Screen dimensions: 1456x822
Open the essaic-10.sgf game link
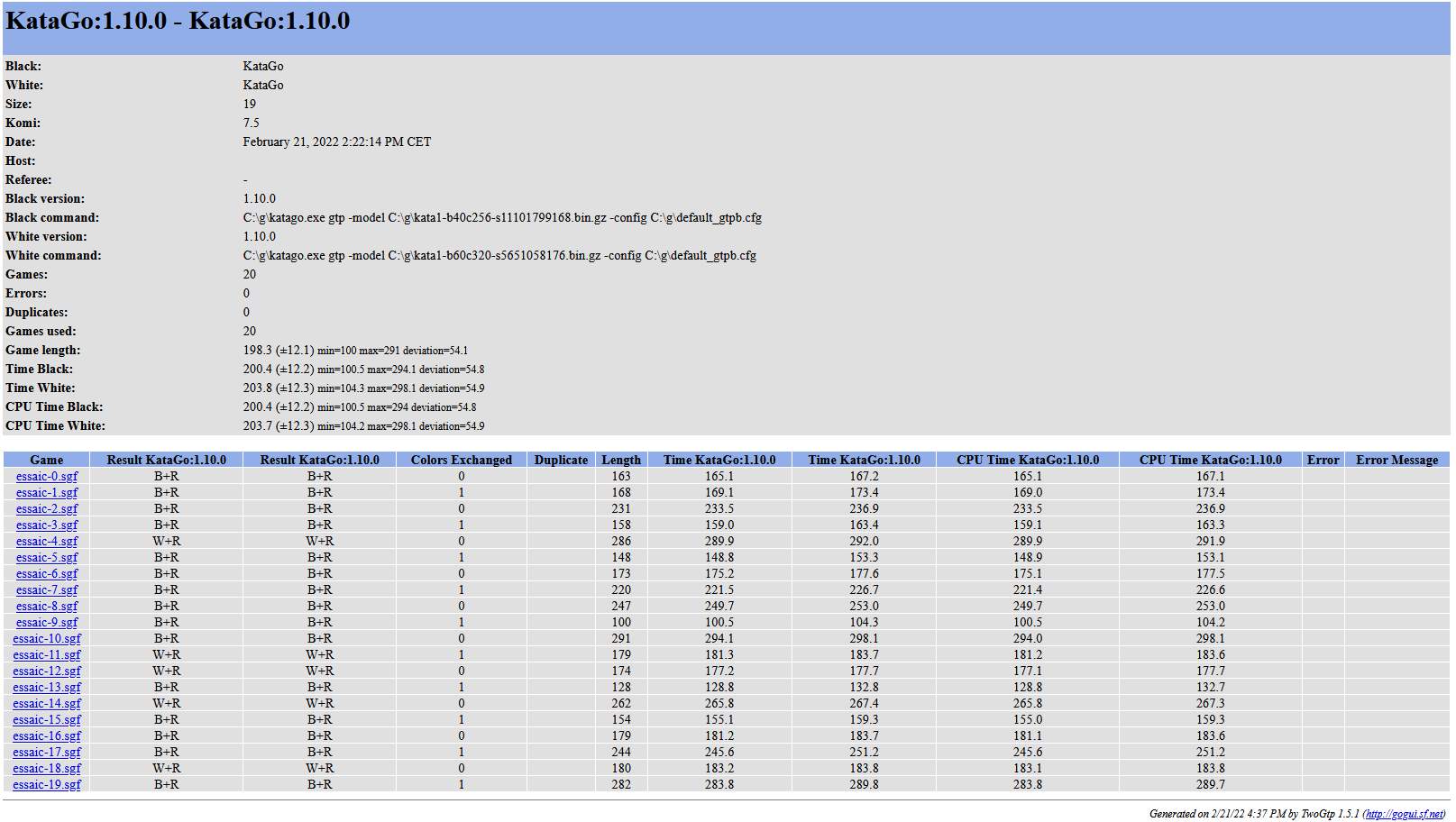pos(47,638)
